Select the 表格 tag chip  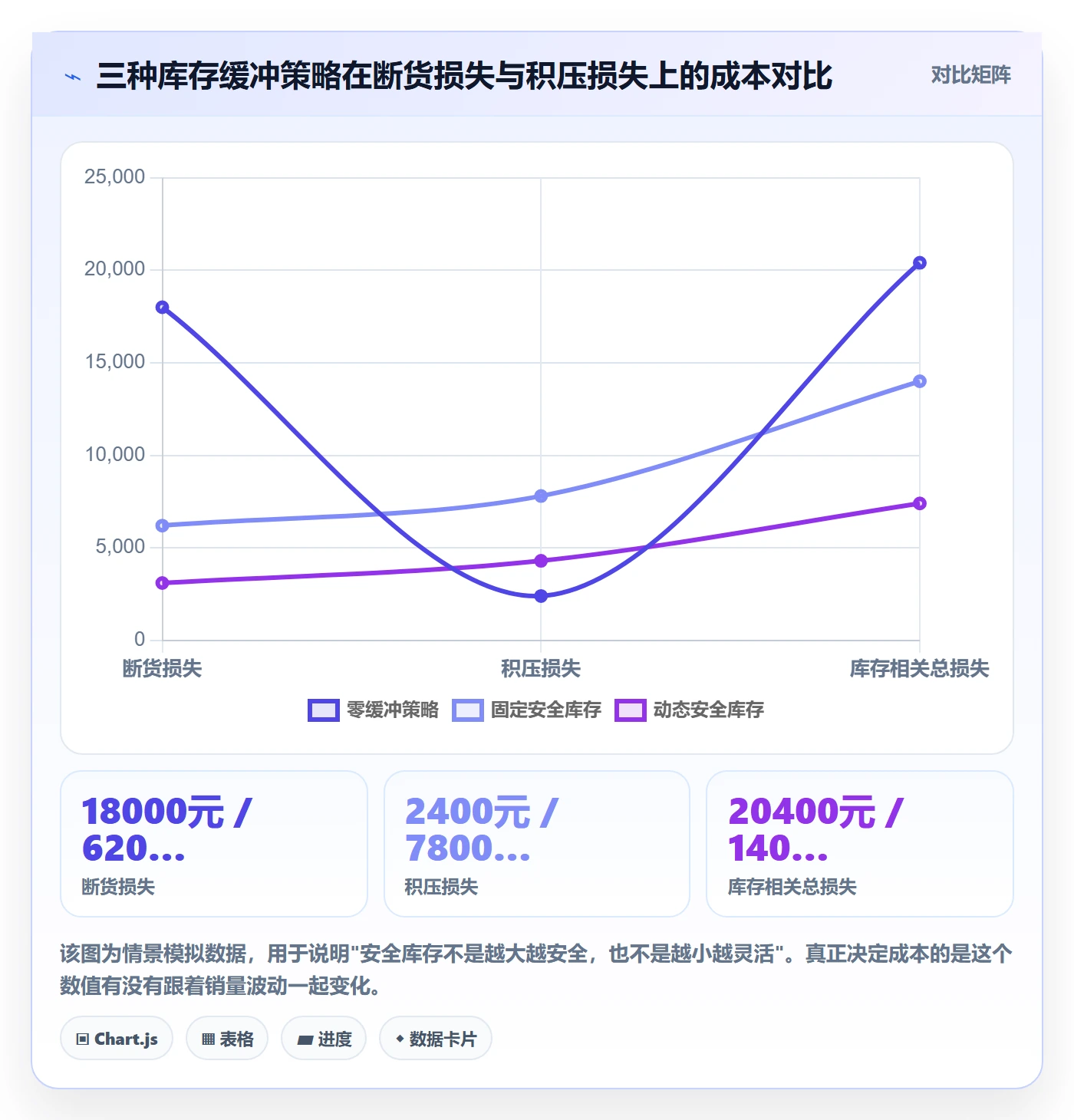[x=227, y=1039]
